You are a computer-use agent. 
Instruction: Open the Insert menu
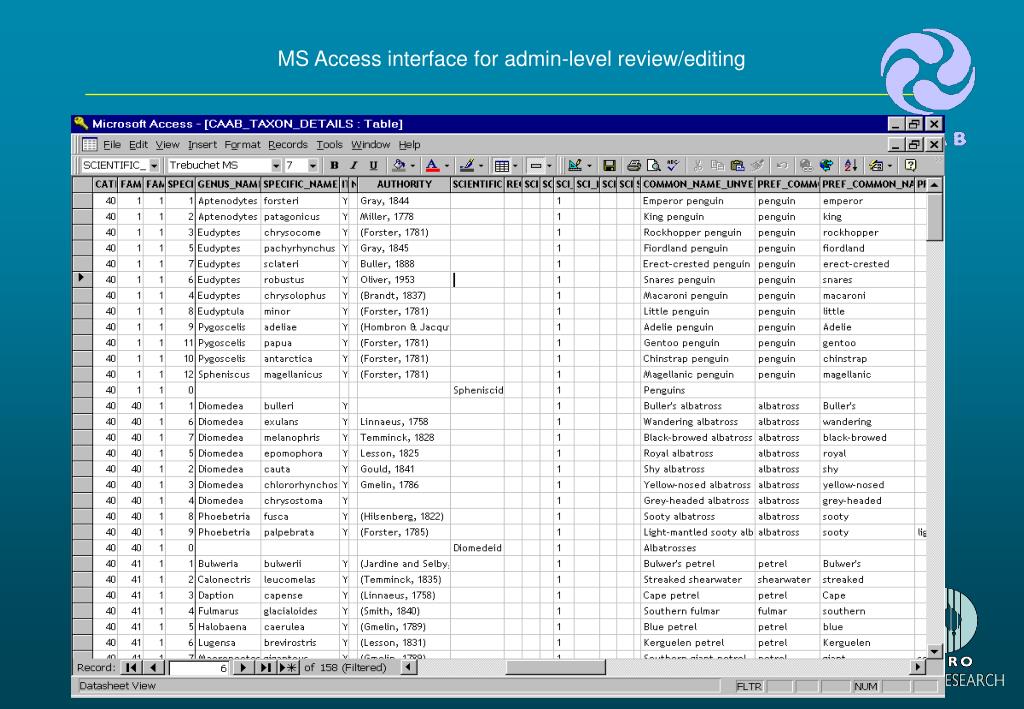202,144
